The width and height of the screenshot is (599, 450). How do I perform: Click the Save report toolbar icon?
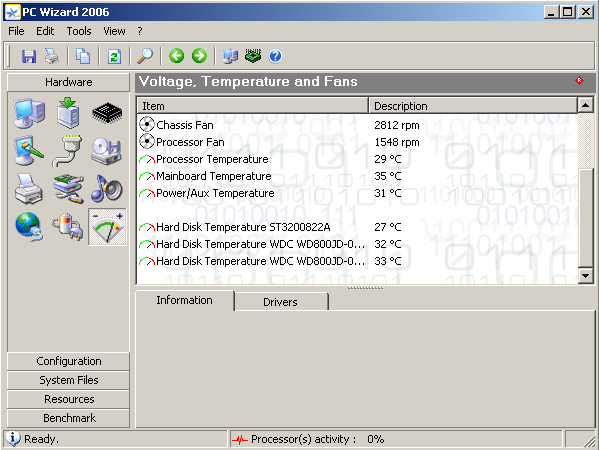(29, 56)
